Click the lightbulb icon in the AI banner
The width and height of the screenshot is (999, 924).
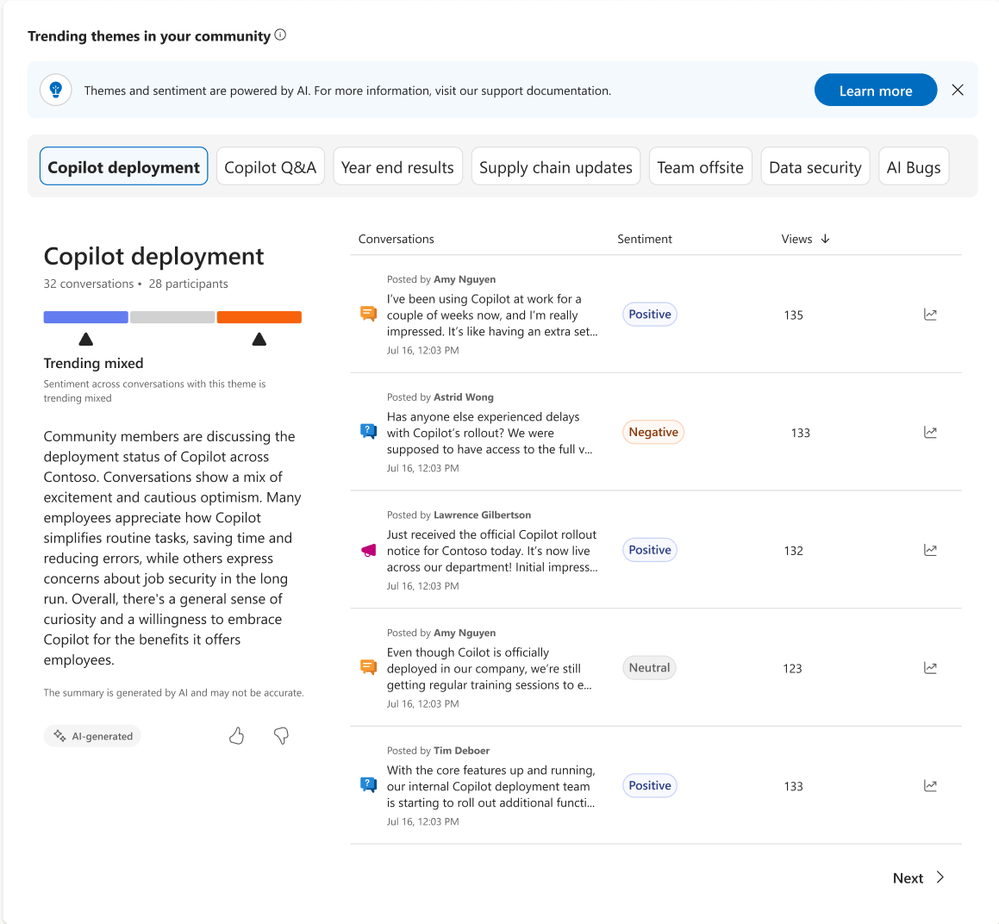tap(56, 90)
